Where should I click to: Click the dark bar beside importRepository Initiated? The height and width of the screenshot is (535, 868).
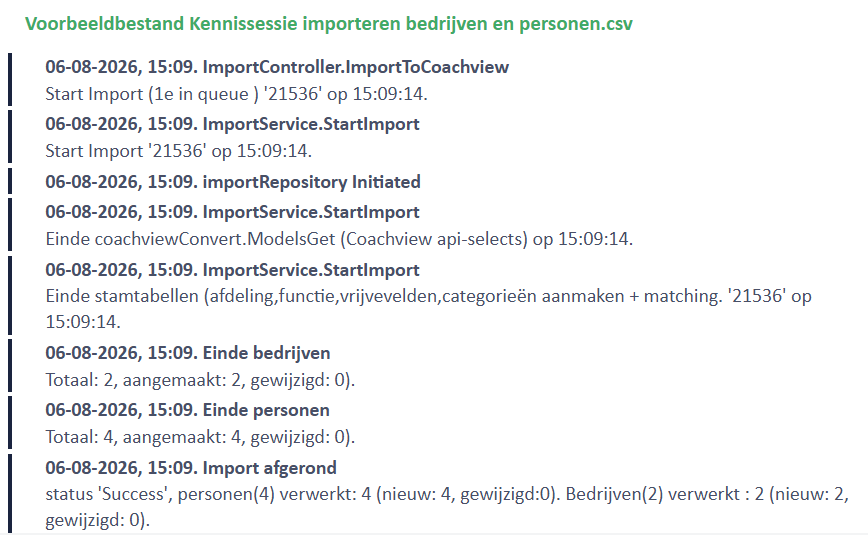click(x=10, y=181)
